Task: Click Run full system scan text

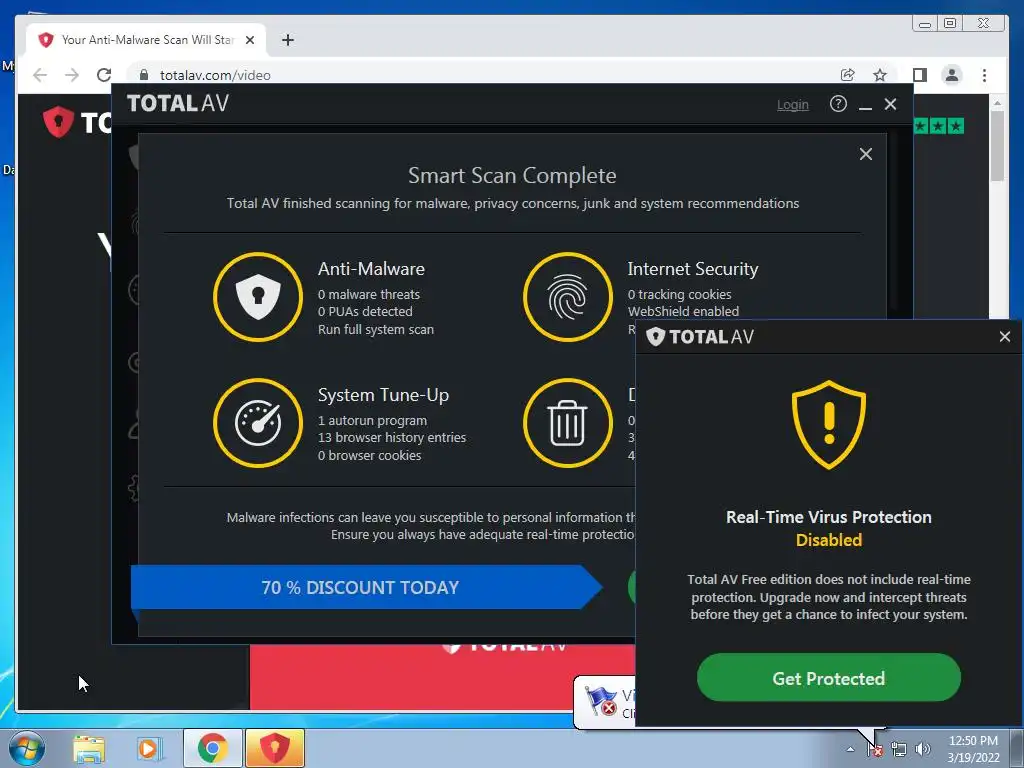Action: [376, 330]
